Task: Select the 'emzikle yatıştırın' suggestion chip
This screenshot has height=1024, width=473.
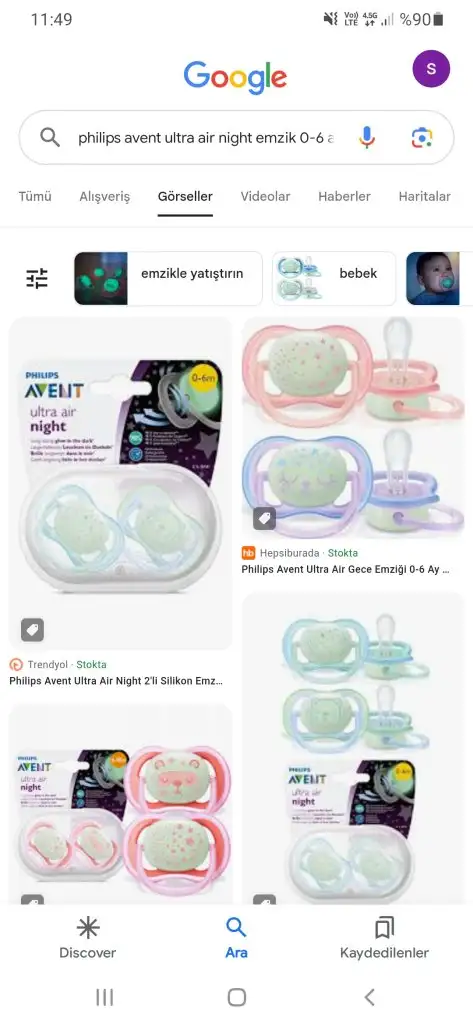Action: (x=168, y=278)
